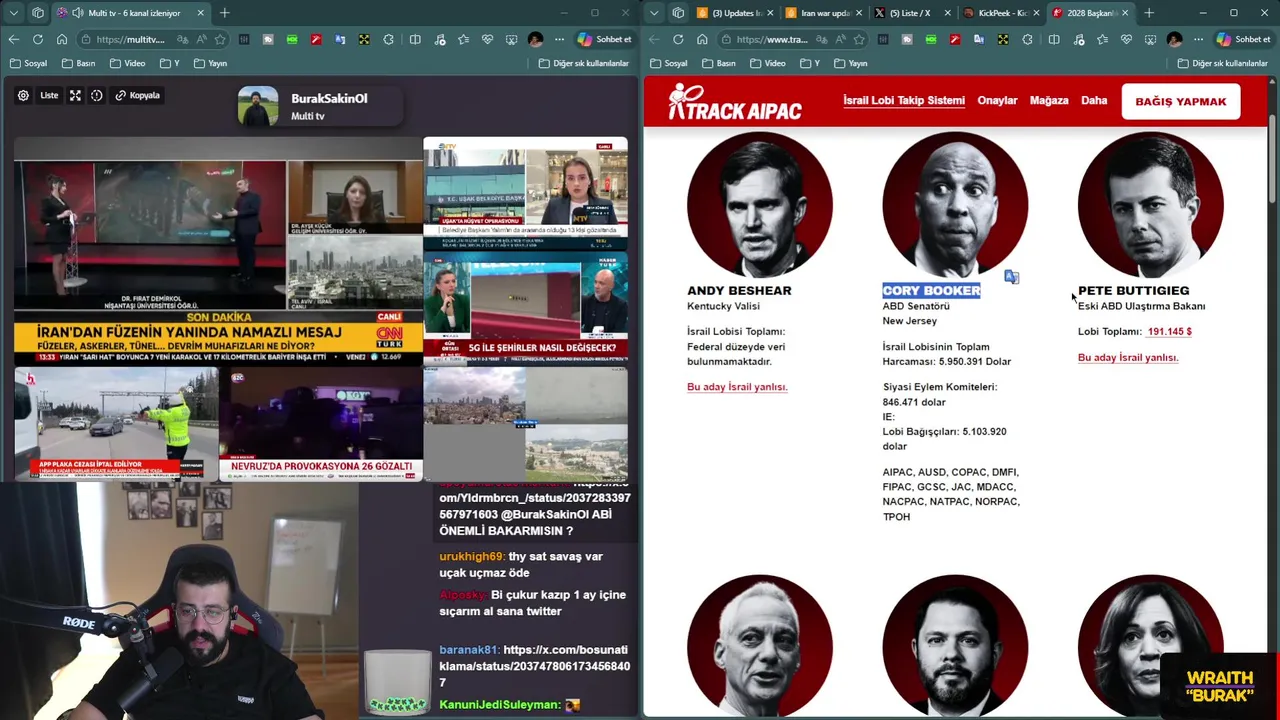Click Track AIPAC logo
Viewport: 1280px width, 720px height.
tap(735, 102)
